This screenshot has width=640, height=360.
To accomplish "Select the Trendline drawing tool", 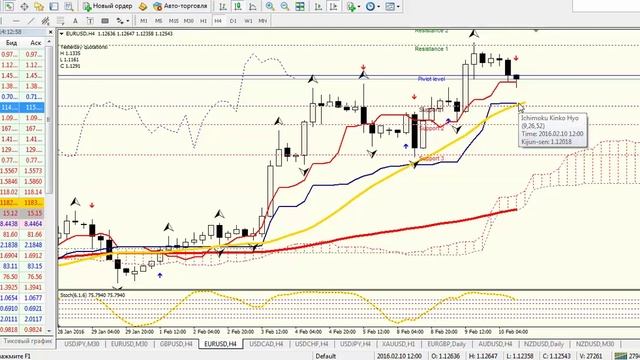I will tap(31, 21).
